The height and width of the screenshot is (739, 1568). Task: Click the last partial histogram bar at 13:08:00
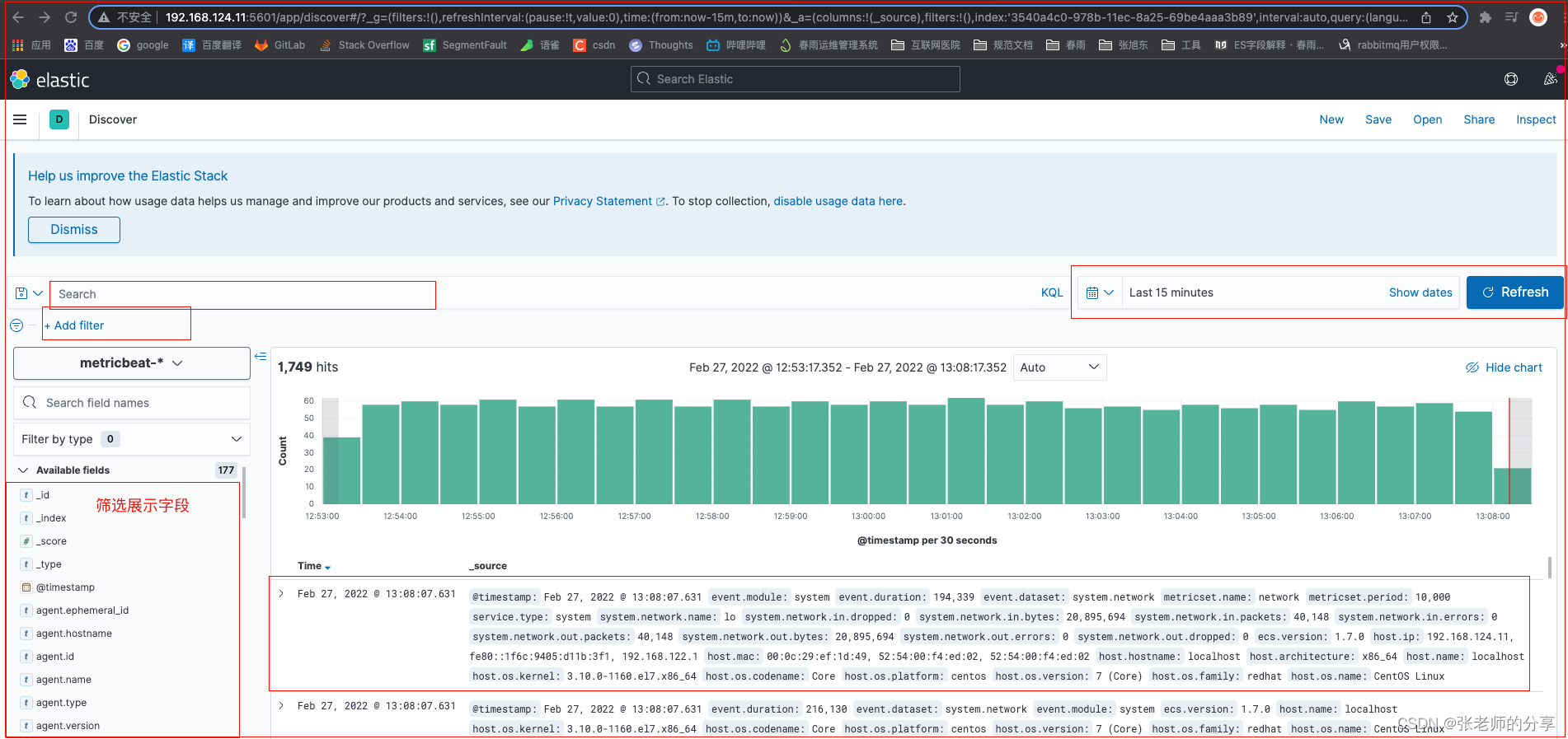(1513, 486)
